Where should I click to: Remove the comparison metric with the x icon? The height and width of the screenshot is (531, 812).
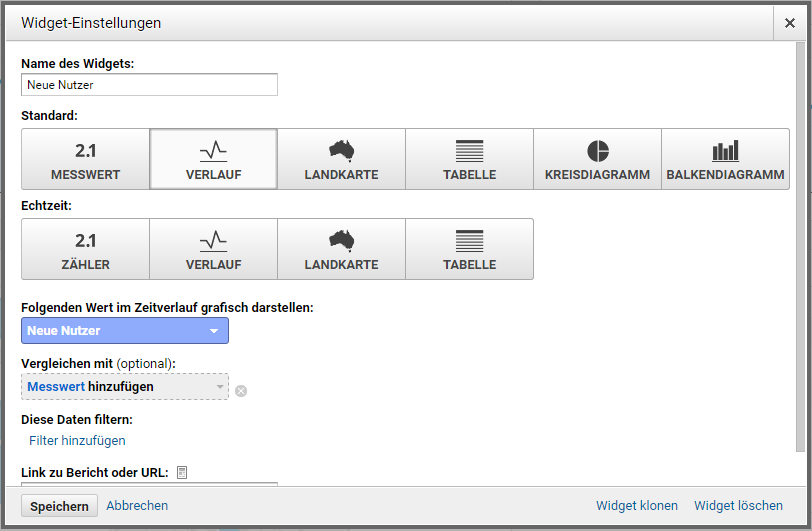[x=241, y=391]
